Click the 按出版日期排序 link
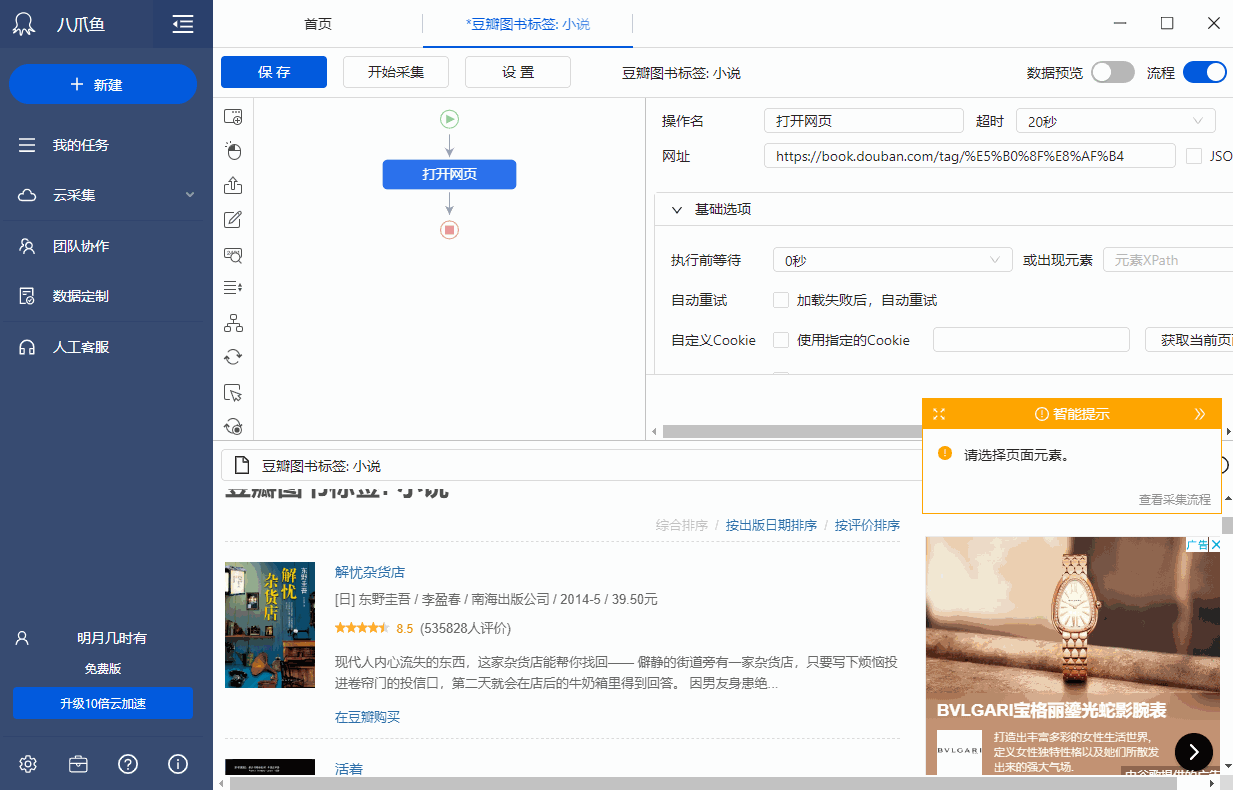Screen dimensions: 1233x790 (x=771, y=525)
